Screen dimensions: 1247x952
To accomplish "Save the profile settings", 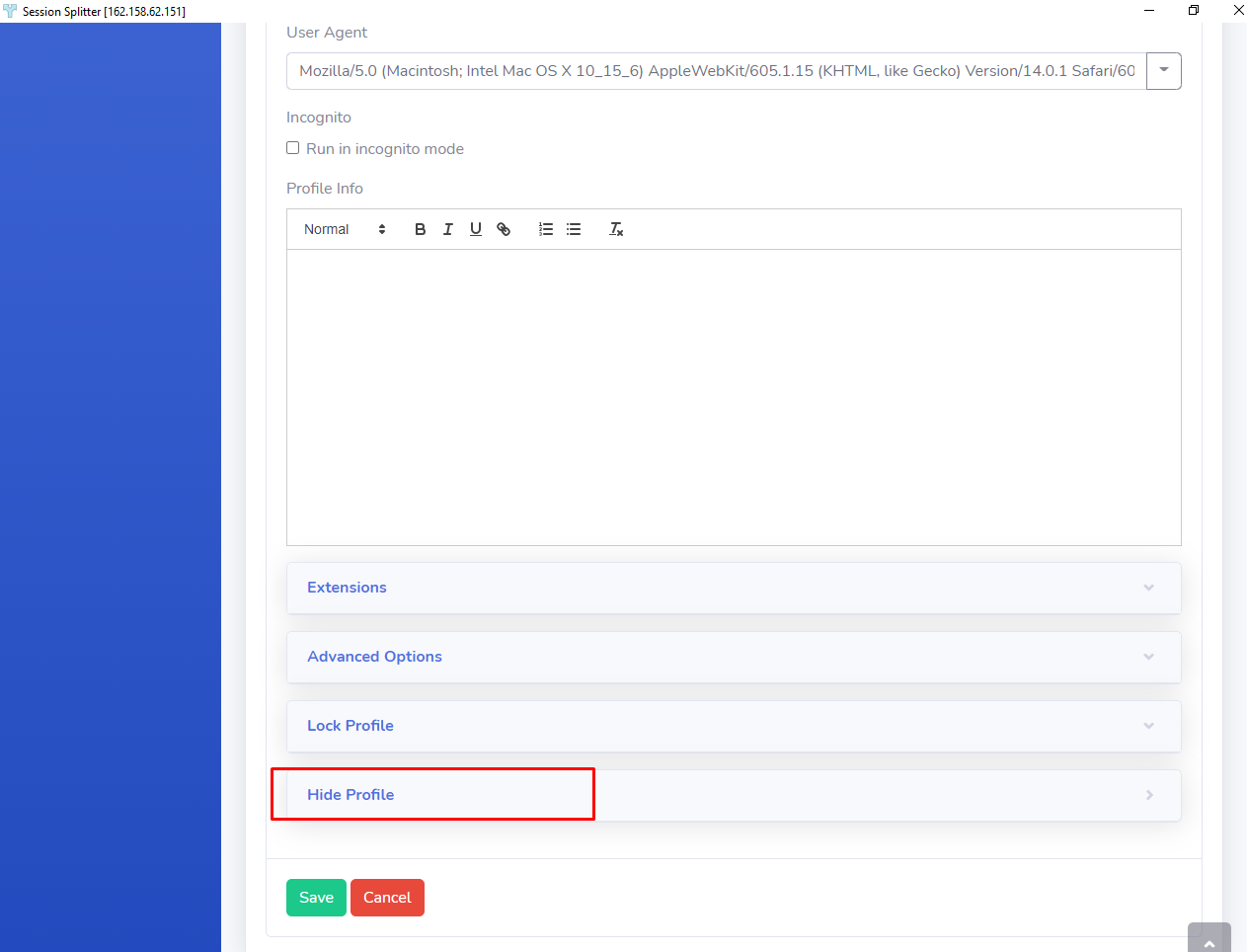I will [x=316, y=898].
